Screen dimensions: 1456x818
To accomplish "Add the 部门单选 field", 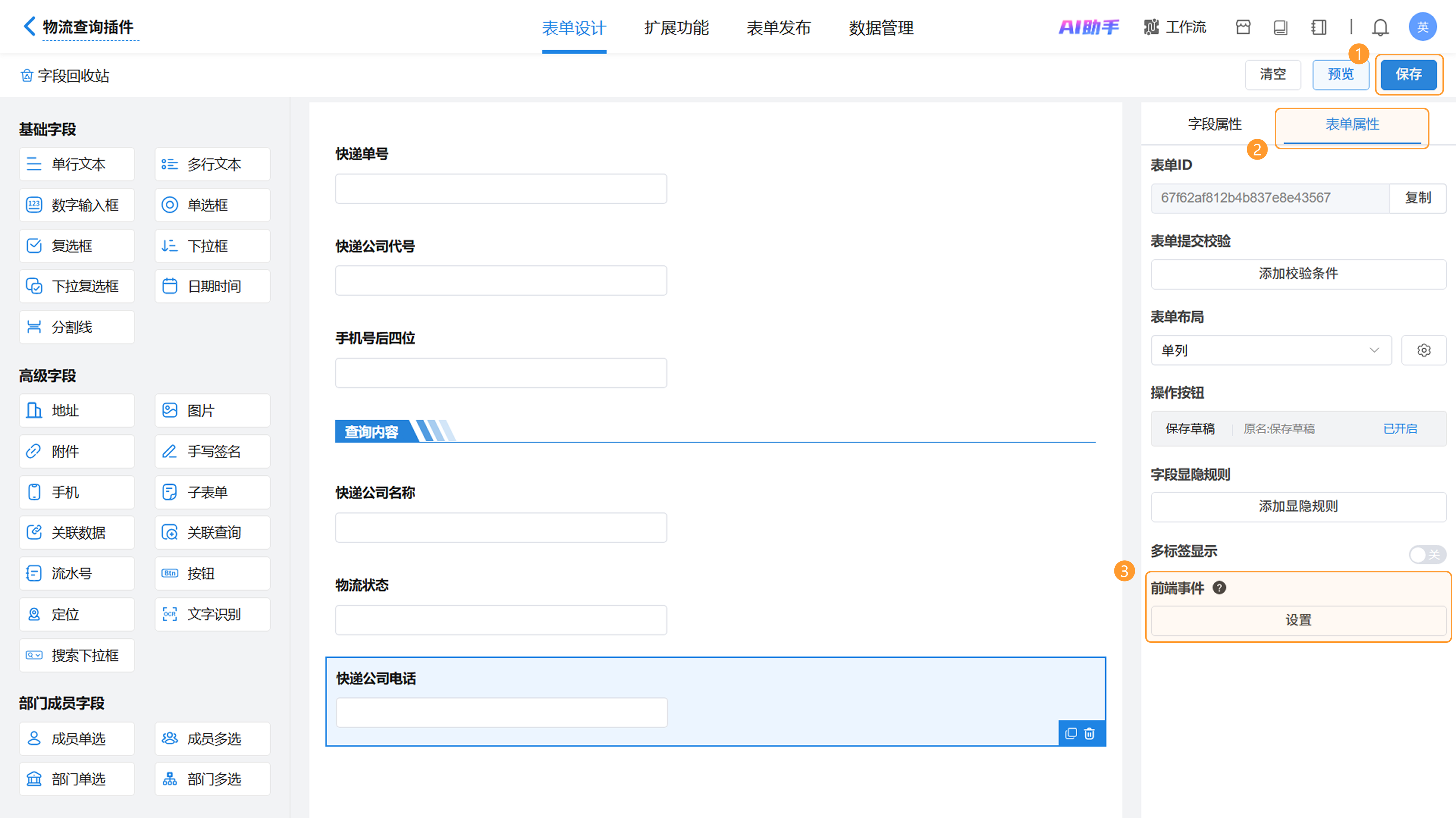I will click(77, 780).
